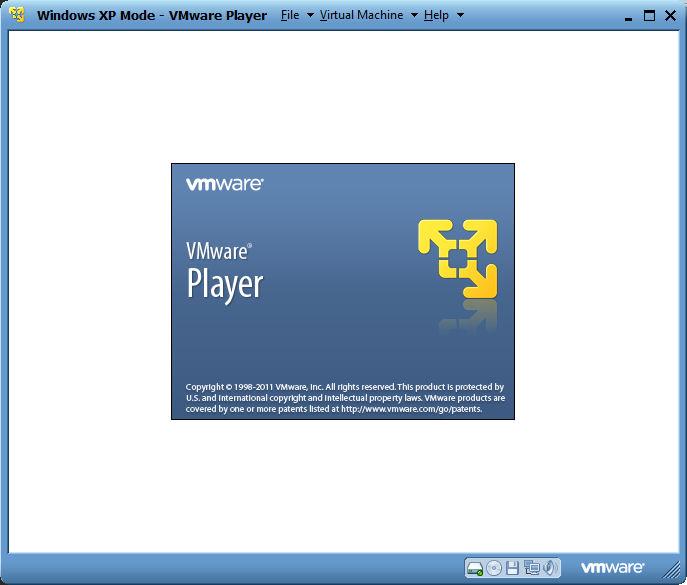Screen dimensions: 687x585
Task: Click the yellow arrows VMware Player logo
Action: click(x=457, y=259)
